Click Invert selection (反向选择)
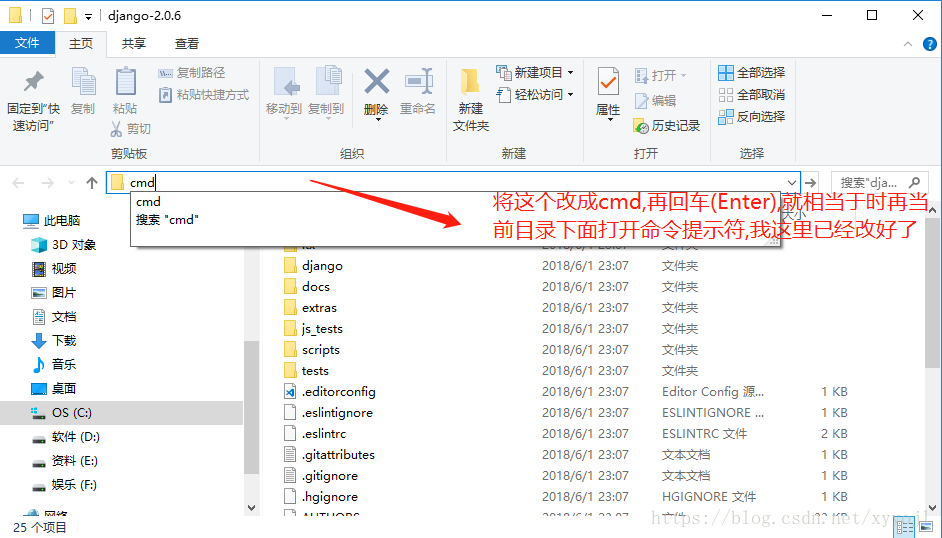Image resolution: width=942 pixels, height=538 pixels. click(x=752, y=116)
